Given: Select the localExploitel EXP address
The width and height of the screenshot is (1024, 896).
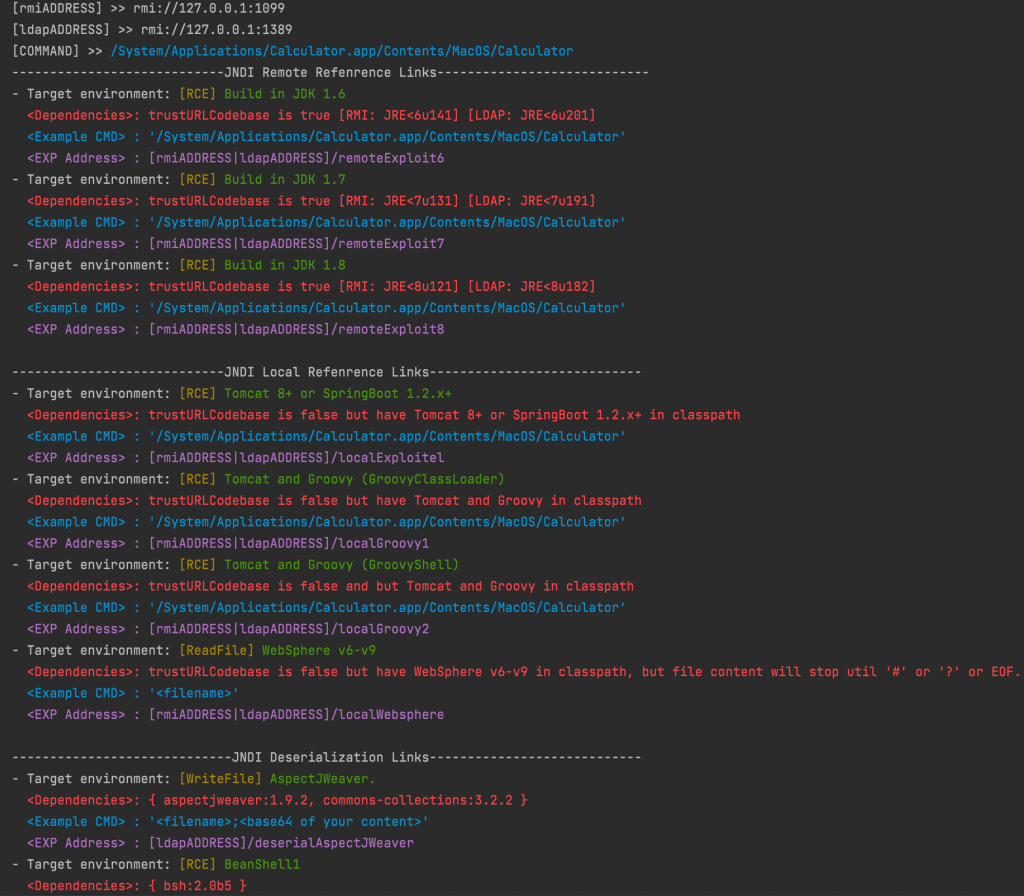Looking at the screenshot, I should (x=235, y=458).
